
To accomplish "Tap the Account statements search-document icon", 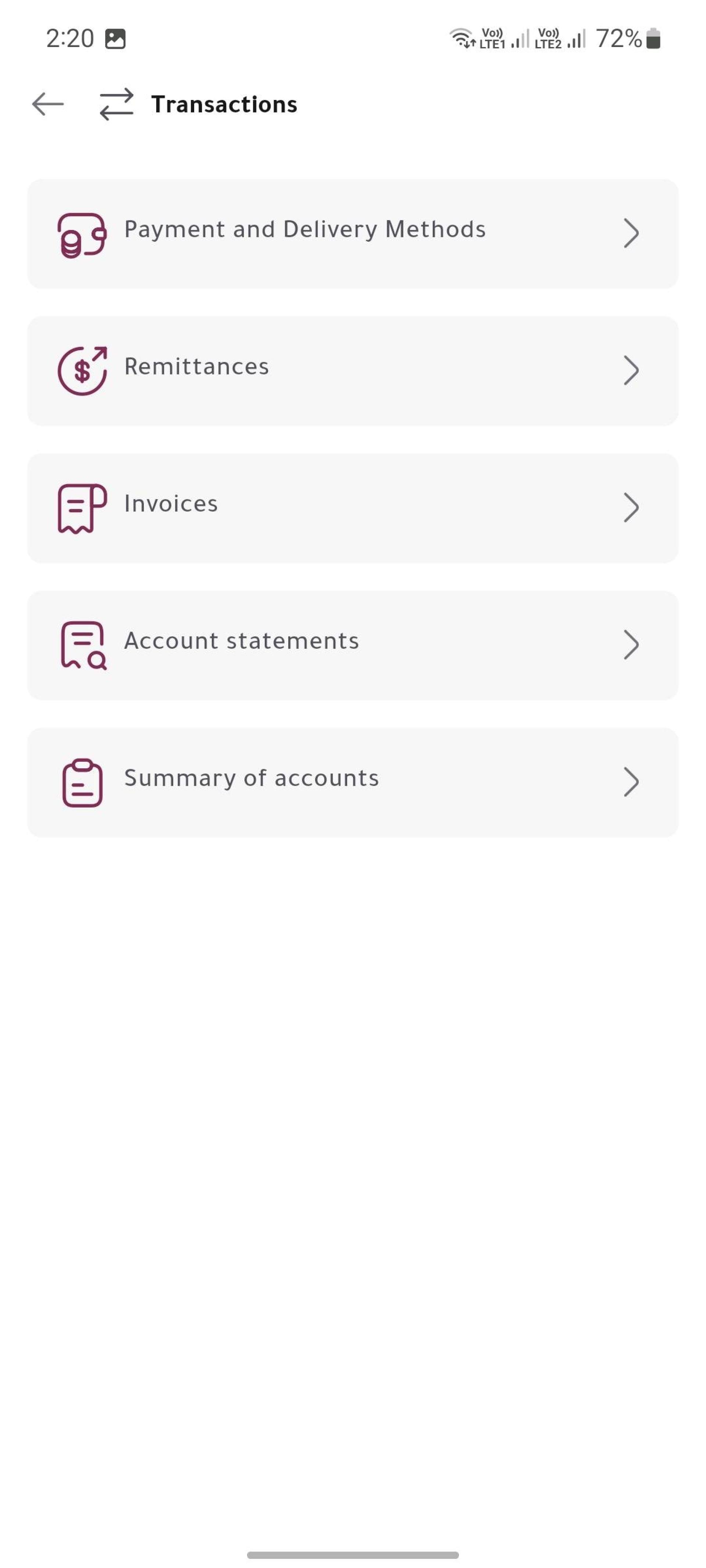I will [x=83, y=645].
